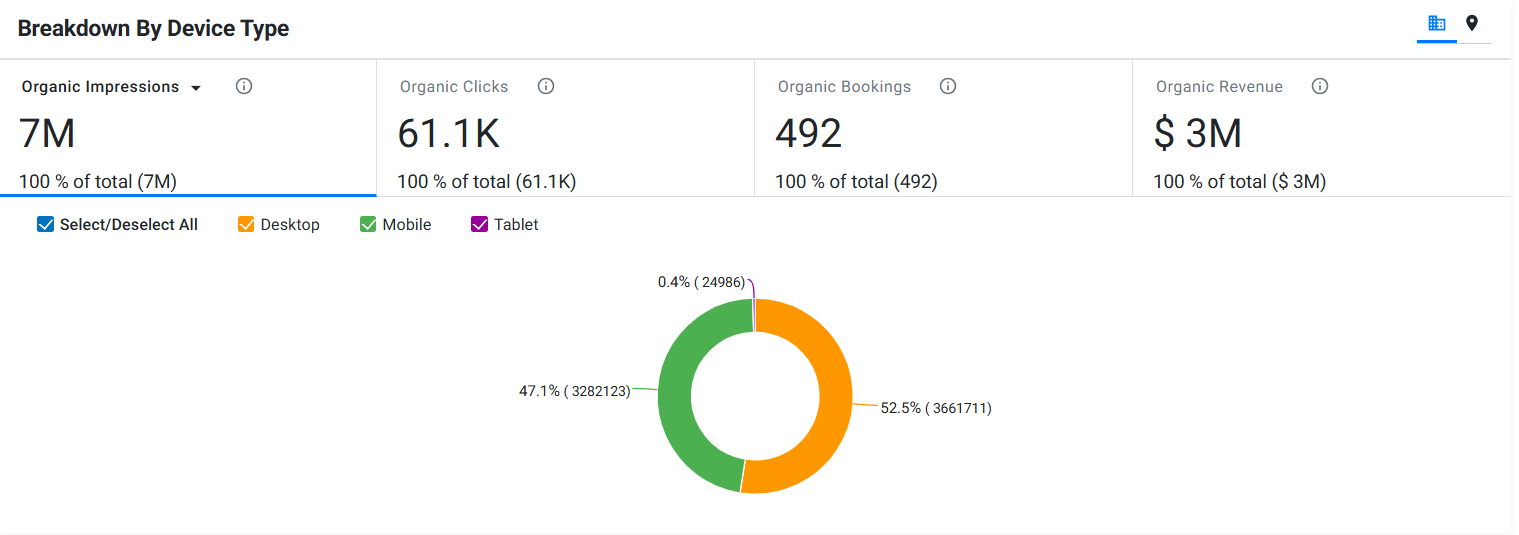The width and height of the screenshot is (1519, 535).
Task: Select the Organic Bookings metric tab
Action: tap(943, 128)
